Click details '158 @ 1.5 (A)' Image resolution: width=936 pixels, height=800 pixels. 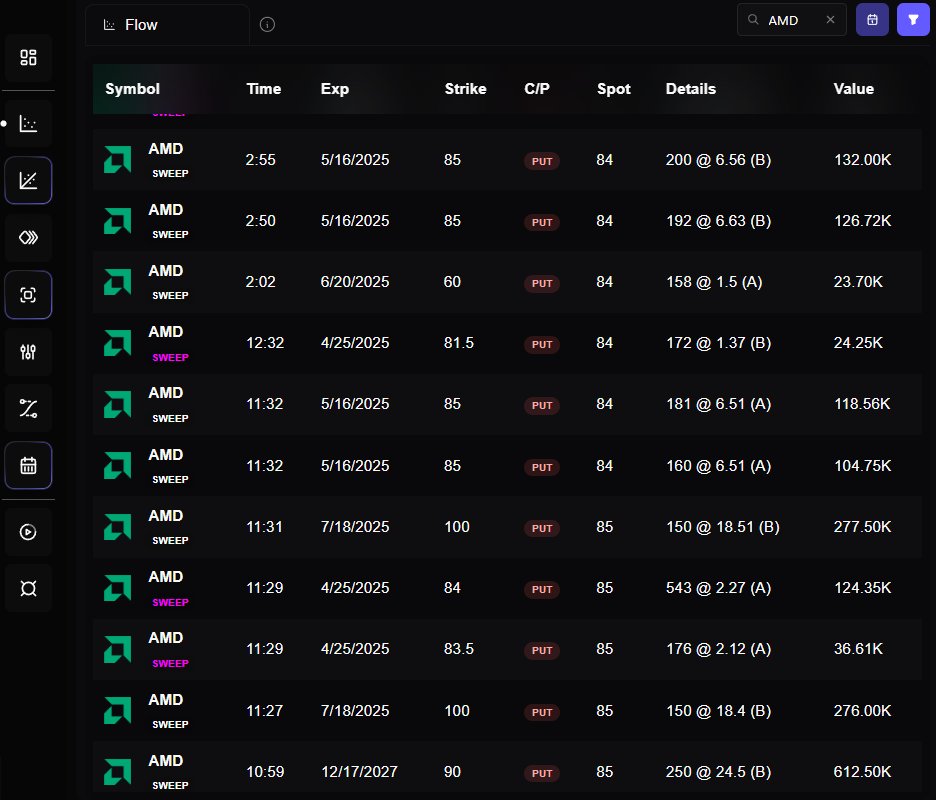coord(714,282)
